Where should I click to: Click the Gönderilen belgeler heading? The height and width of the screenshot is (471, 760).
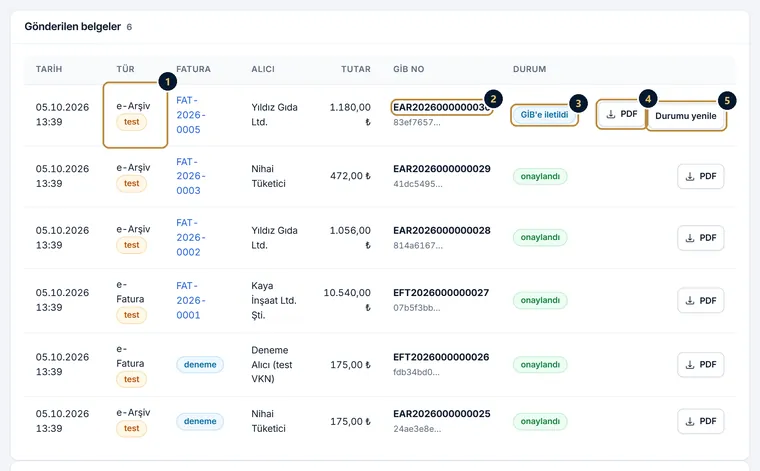point(73,27)
